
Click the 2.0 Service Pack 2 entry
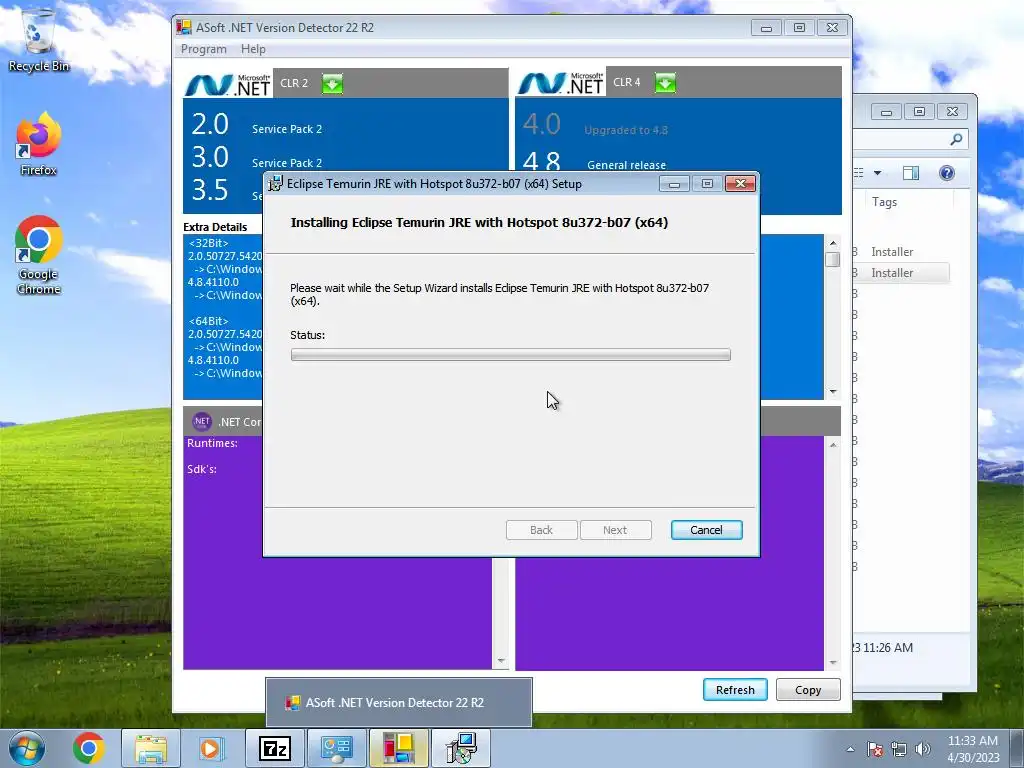pos(257,125)
